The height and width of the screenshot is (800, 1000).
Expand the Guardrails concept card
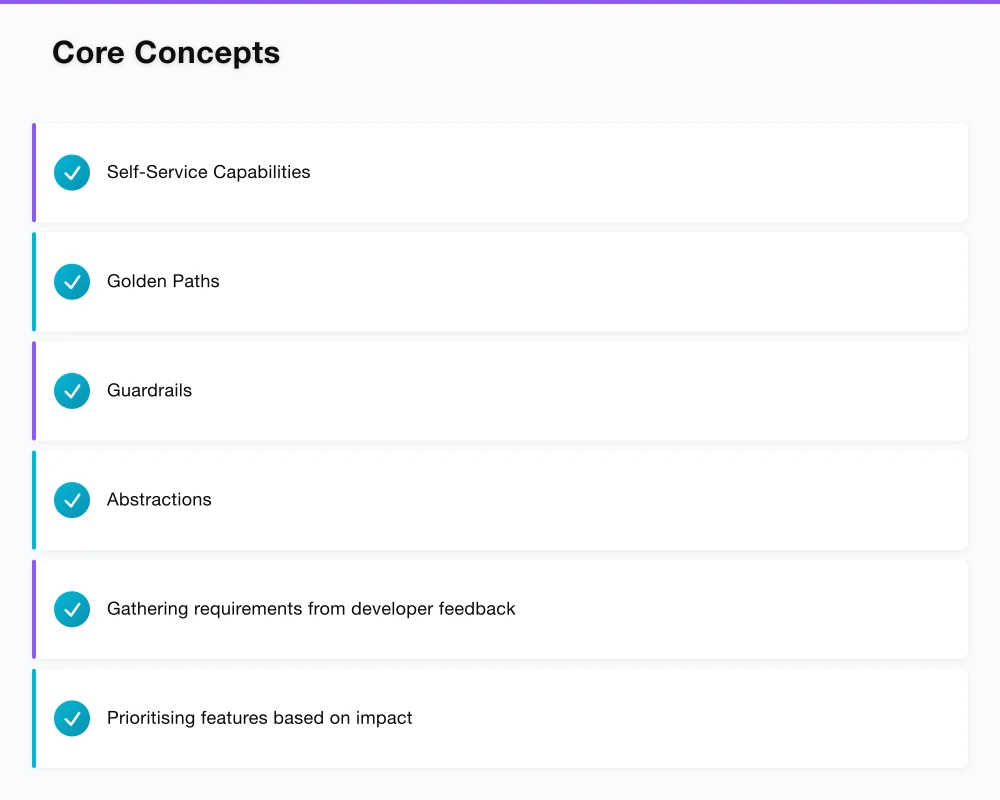[500, 391]
